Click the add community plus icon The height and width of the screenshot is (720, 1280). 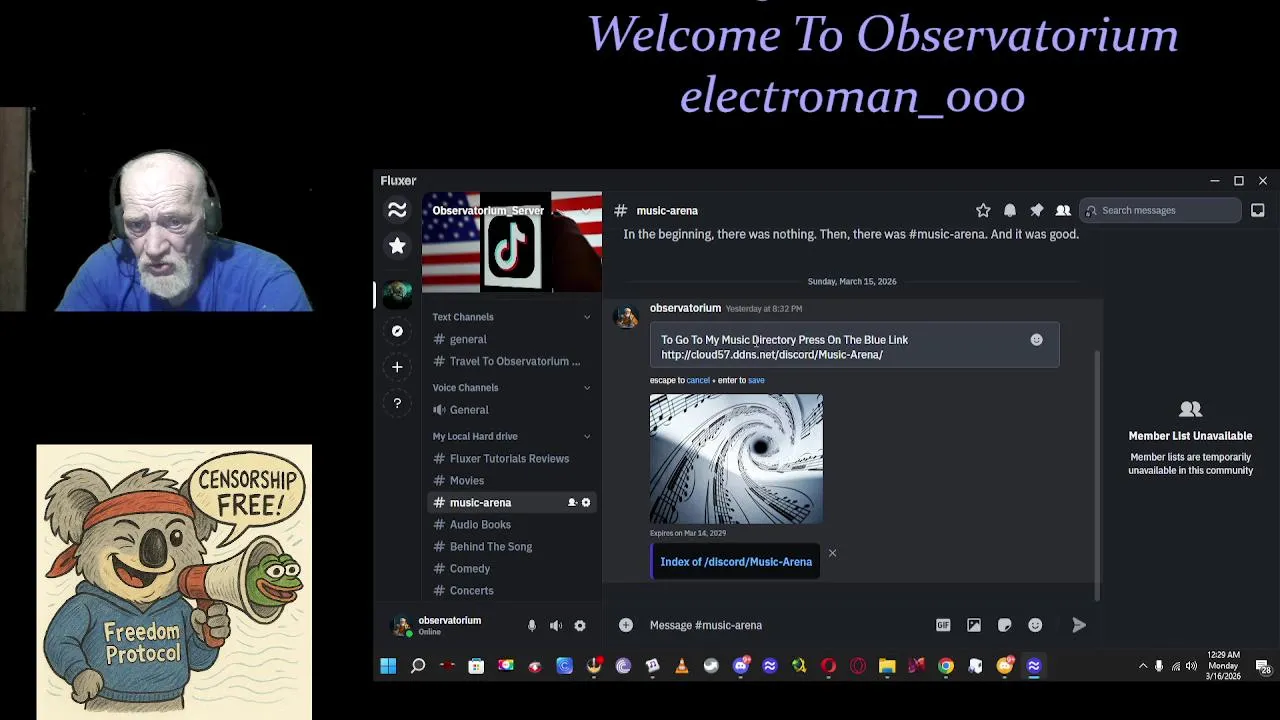(x=397, y=367)
